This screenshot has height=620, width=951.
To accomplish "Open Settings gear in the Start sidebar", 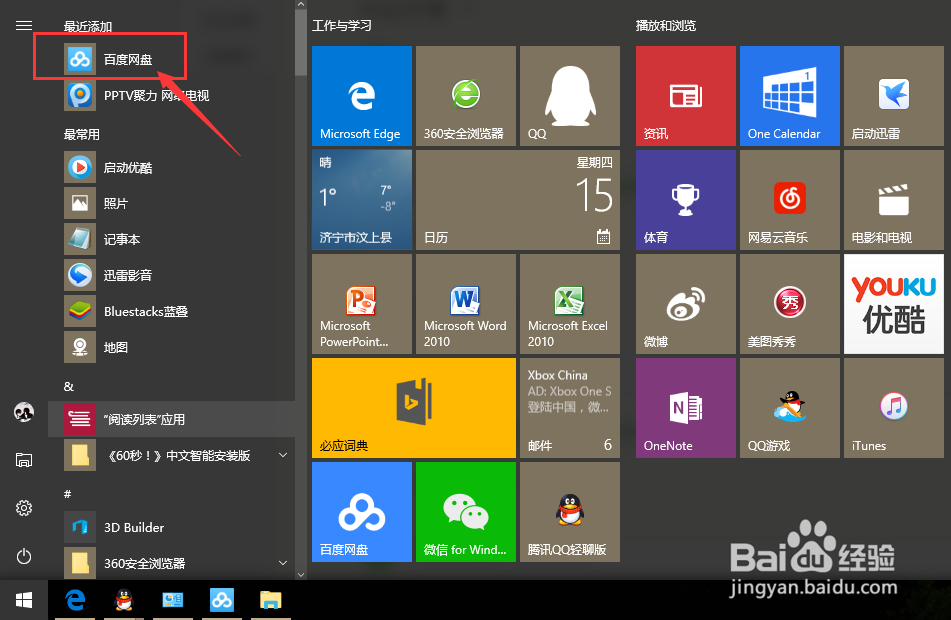I will click(x=24, y=508).
